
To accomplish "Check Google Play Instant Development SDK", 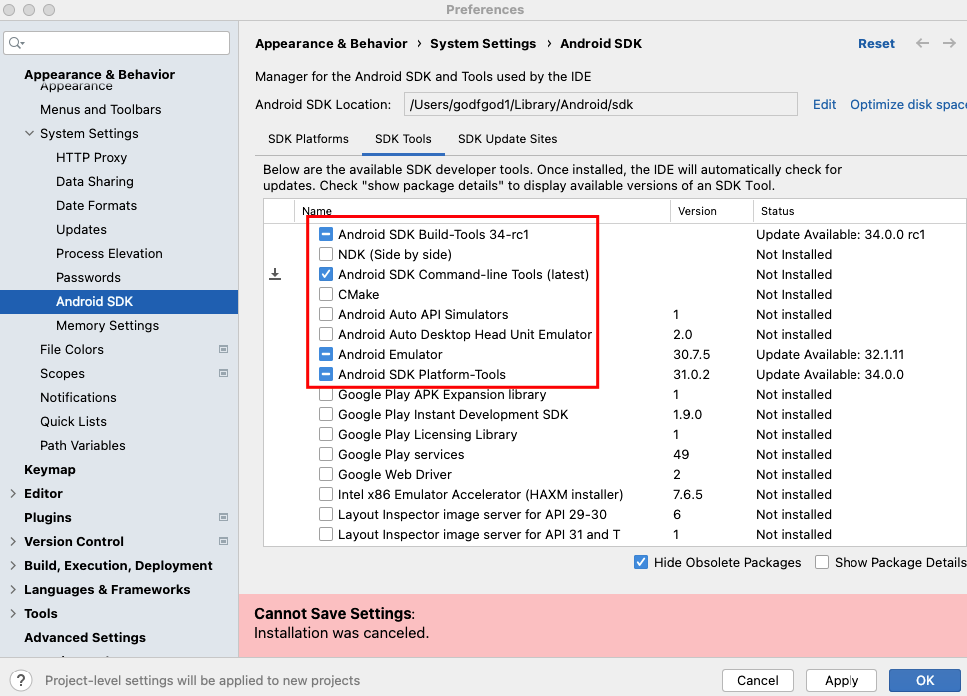I will coord(326,414).
